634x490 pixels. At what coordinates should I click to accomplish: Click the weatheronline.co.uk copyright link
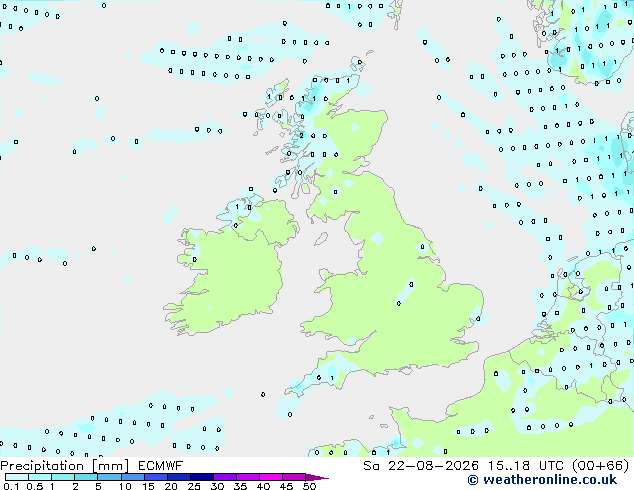[542, 480]
